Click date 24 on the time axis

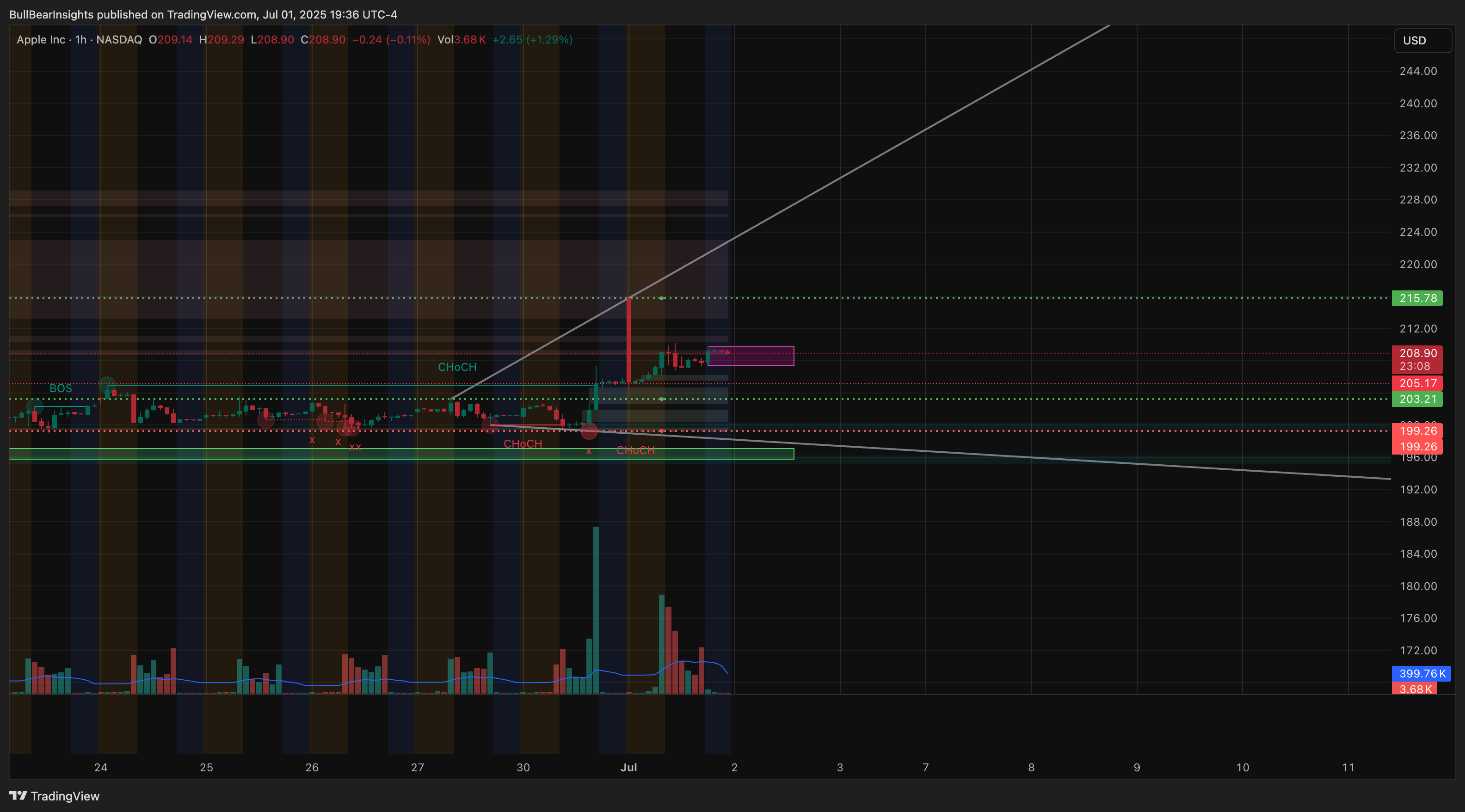(101, 768)
